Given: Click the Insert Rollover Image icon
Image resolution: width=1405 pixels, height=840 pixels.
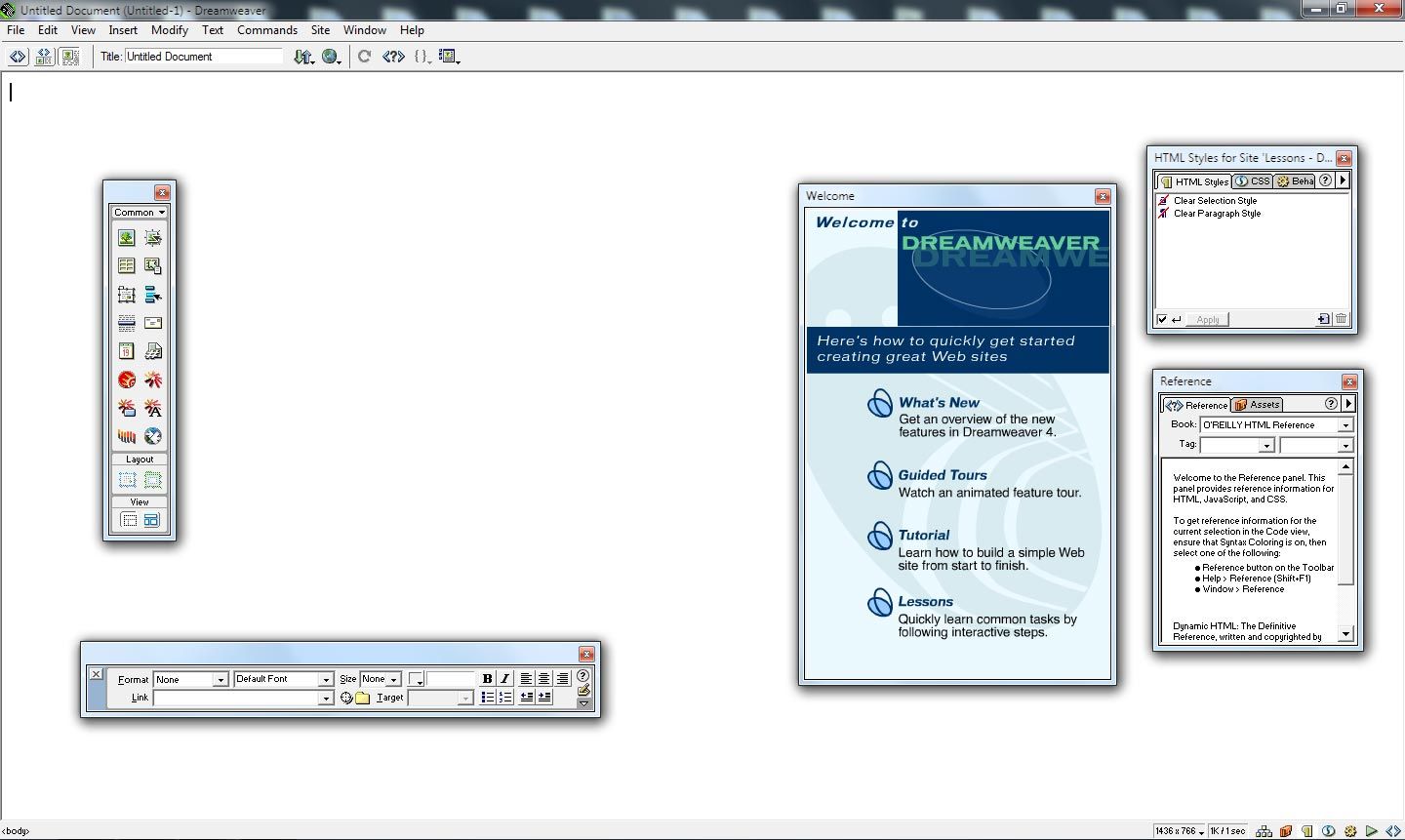Looking at the screenshot, I should 153,237.
